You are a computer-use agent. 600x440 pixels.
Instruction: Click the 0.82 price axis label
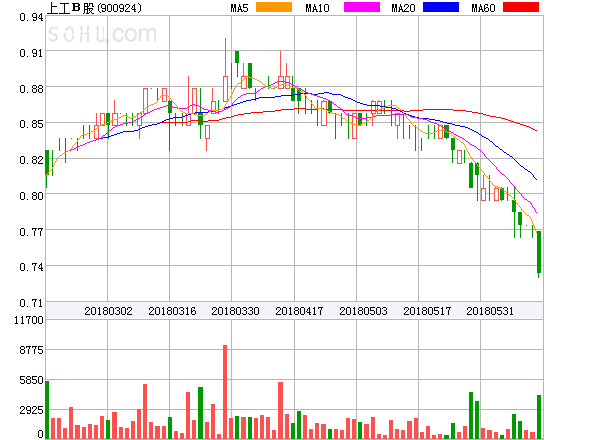click(31, 160)
